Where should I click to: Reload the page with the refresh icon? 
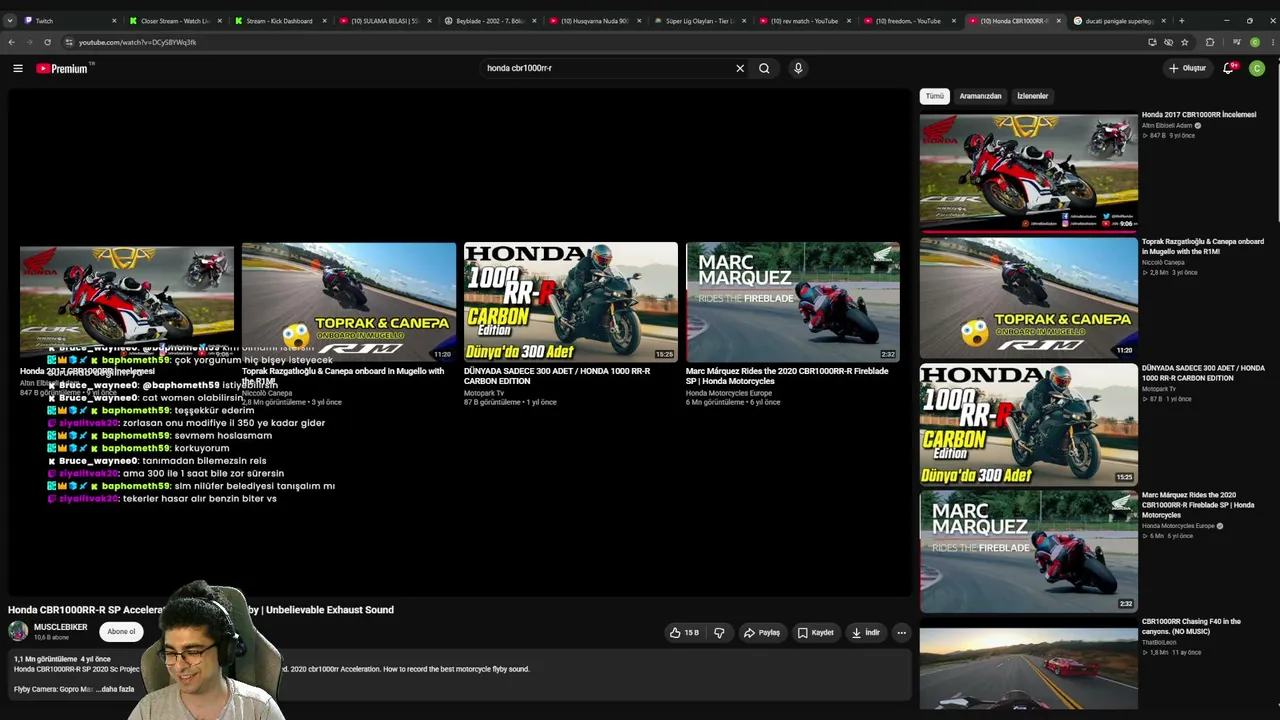47,42
